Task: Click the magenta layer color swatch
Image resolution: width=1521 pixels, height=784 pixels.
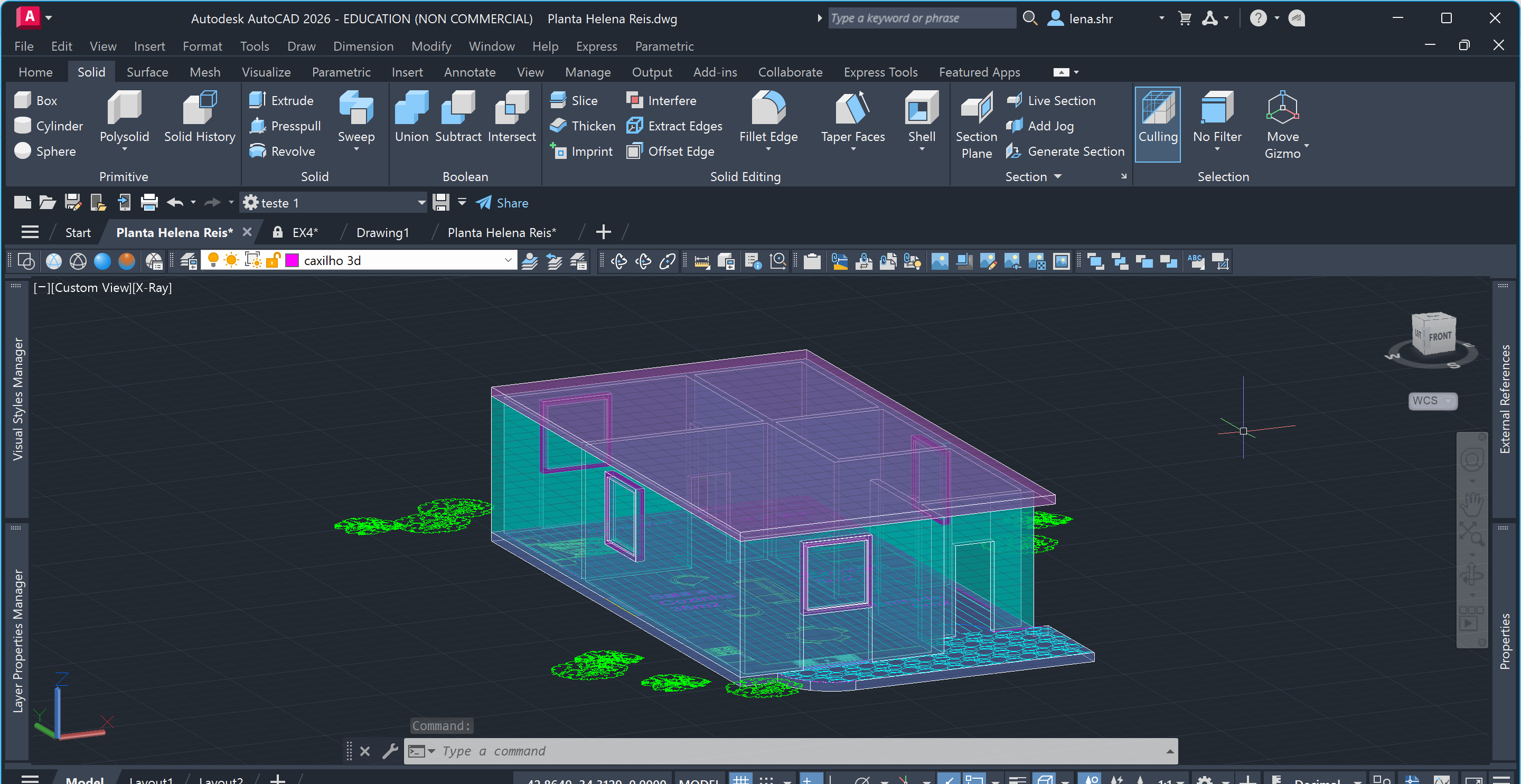Action: pyautogui.click(x=292, y=260)
